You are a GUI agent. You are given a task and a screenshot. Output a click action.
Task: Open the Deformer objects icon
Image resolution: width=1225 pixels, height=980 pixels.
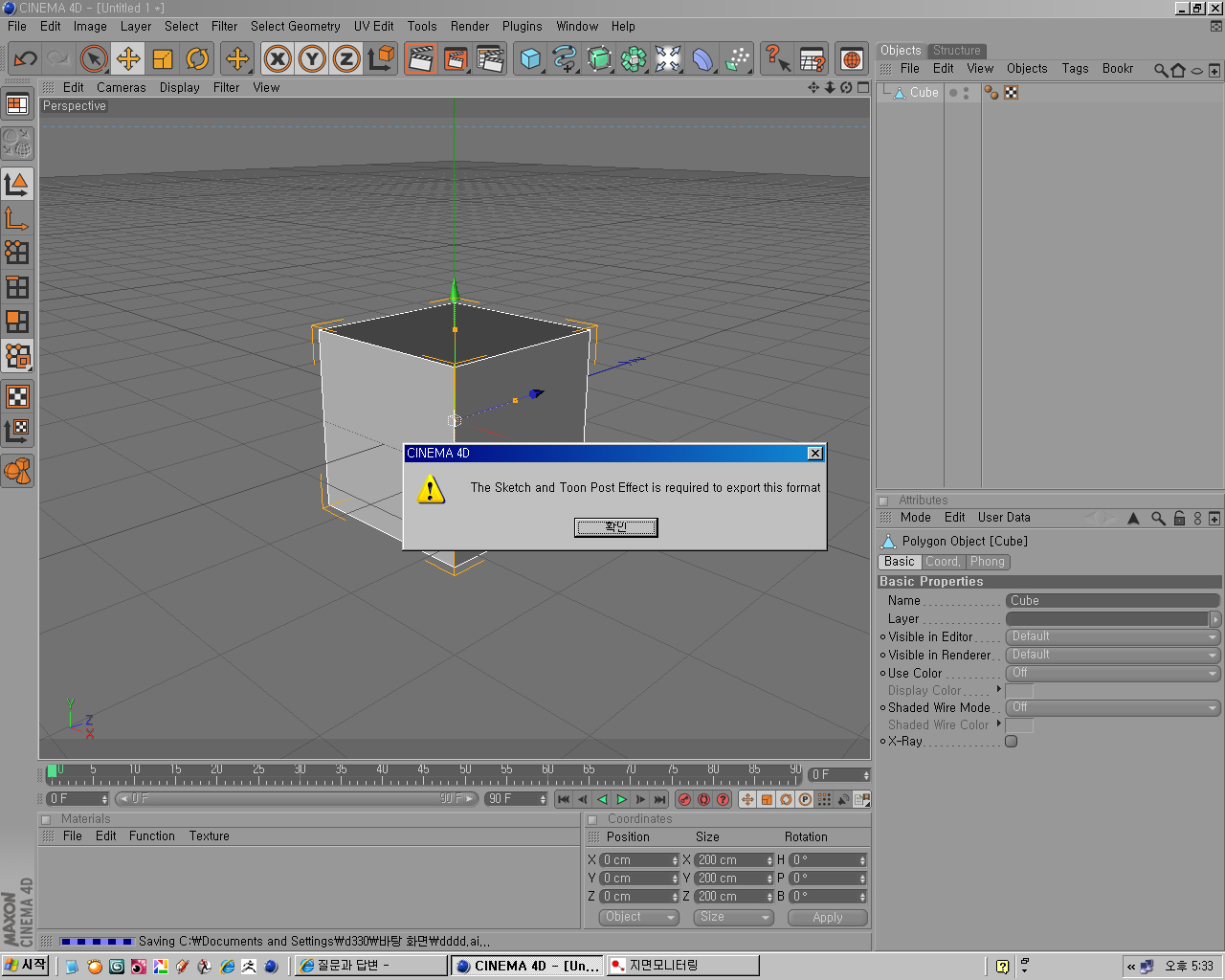click(702, 58)
